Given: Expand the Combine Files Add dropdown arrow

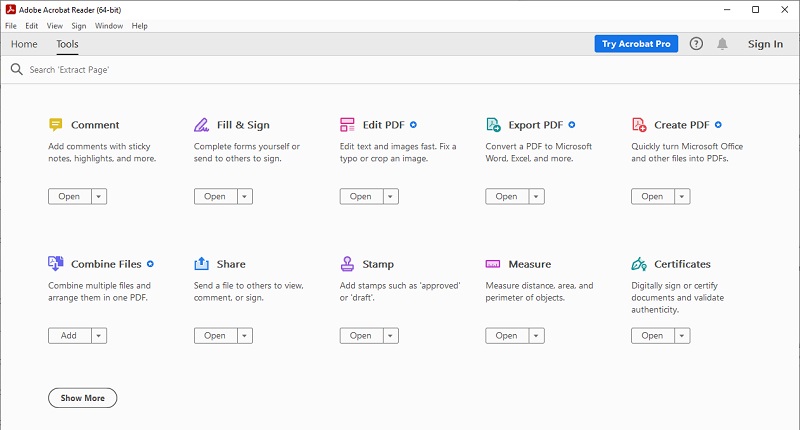Looking at the screenshot, I should [x=99, y=336].
